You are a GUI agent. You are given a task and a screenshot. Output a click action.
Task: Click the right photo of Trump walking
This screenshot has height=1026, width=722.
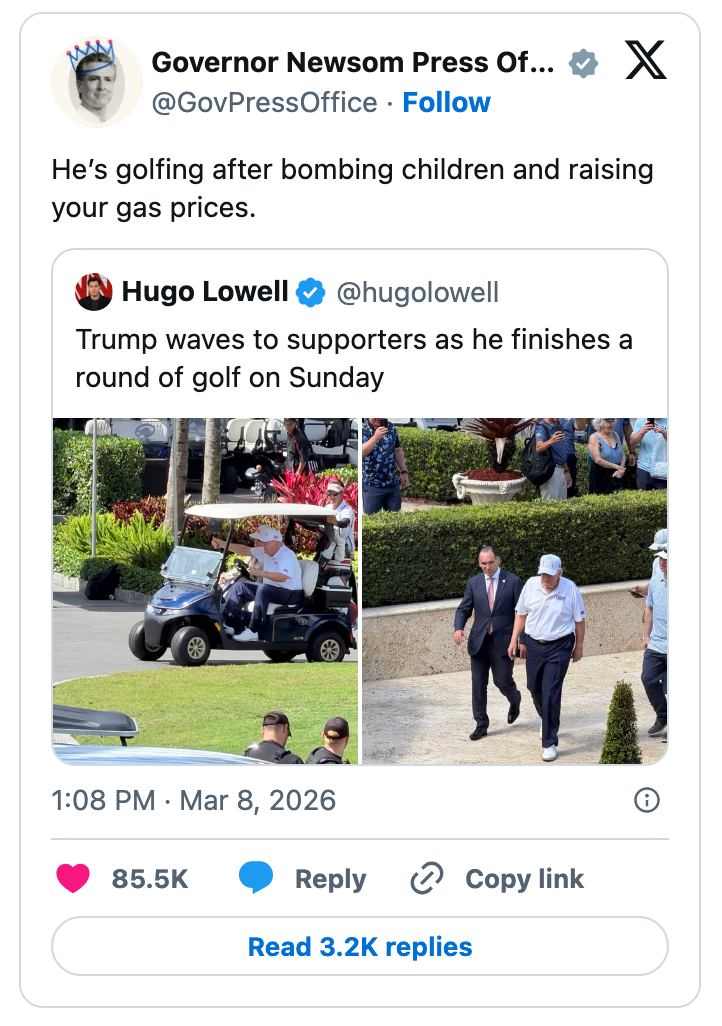pos(515,587)
